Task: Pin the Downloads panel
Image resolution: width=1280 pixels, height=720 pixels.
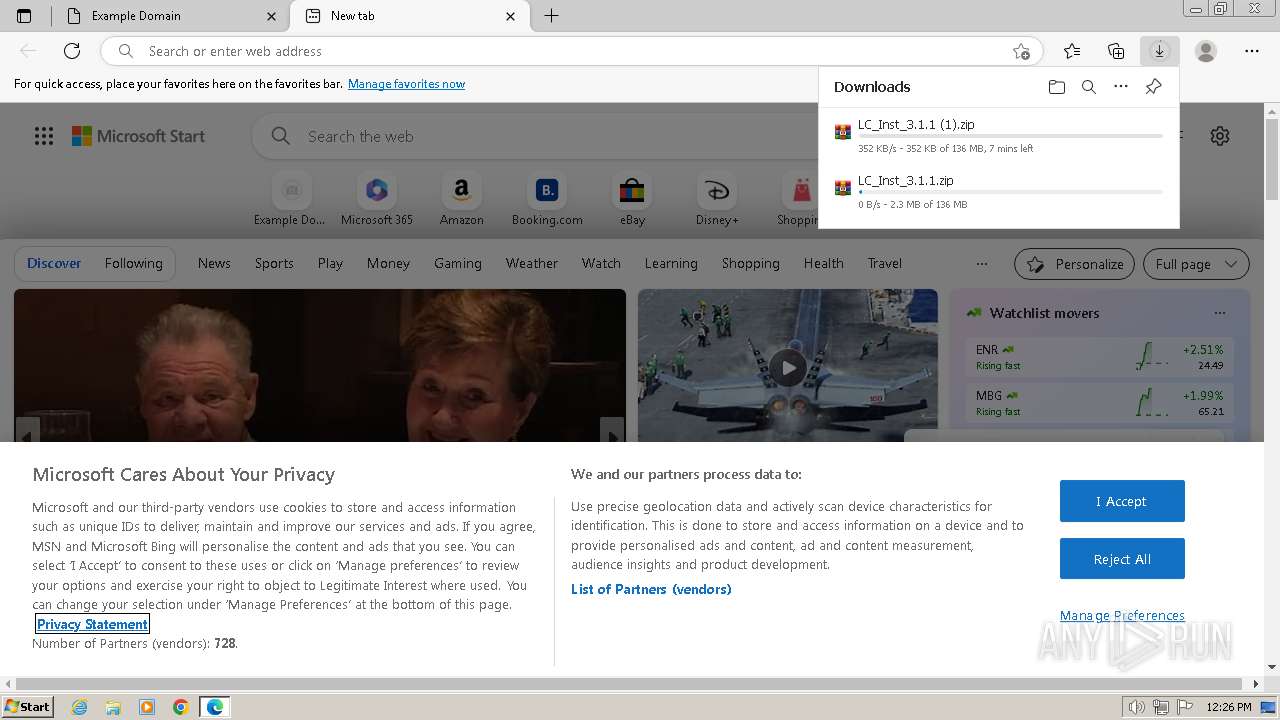Action: 1153,87
